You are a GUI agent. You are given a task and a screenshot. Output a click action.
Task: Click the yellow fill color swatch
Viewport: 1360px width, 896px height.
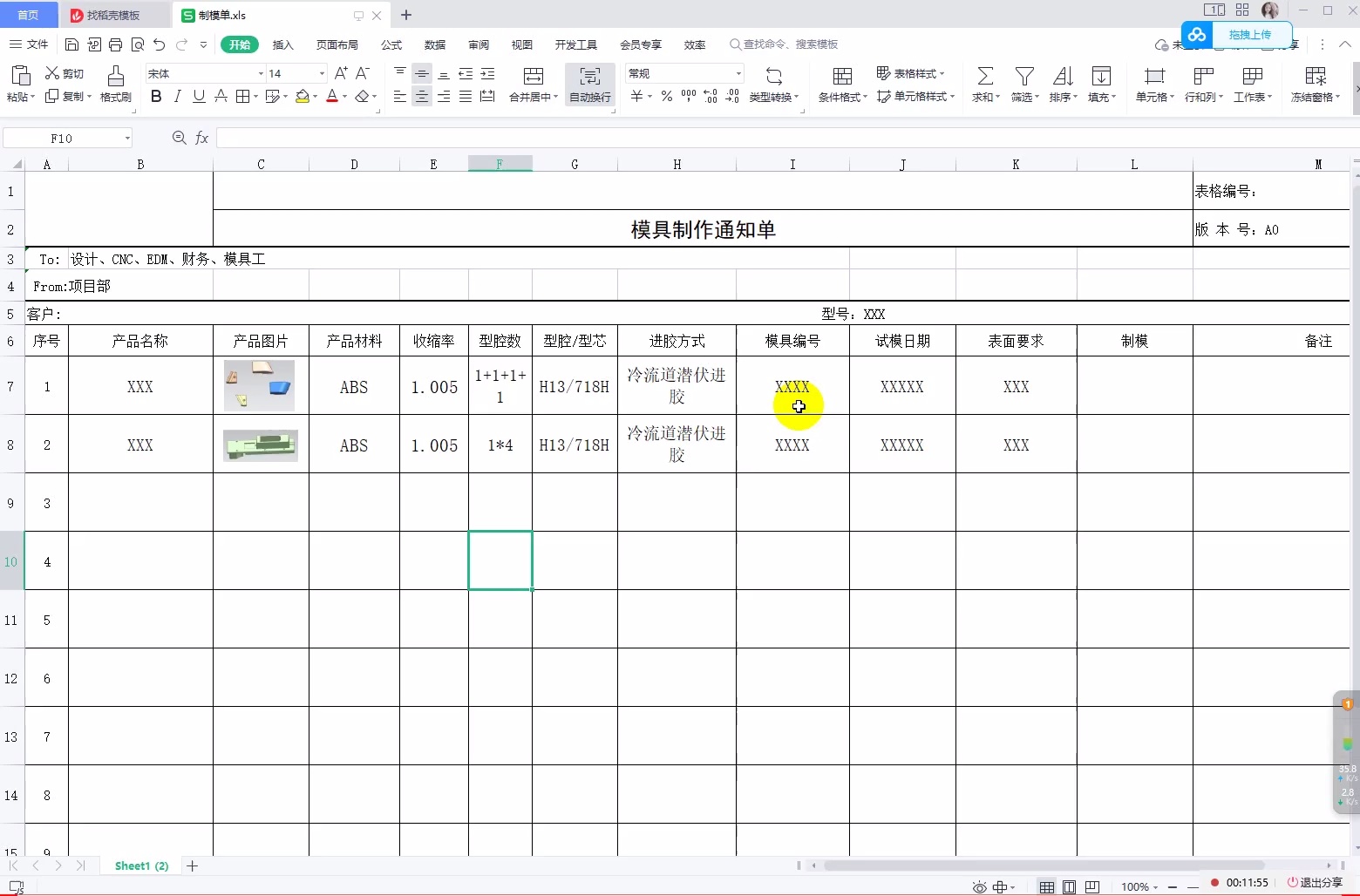(303, 97)
